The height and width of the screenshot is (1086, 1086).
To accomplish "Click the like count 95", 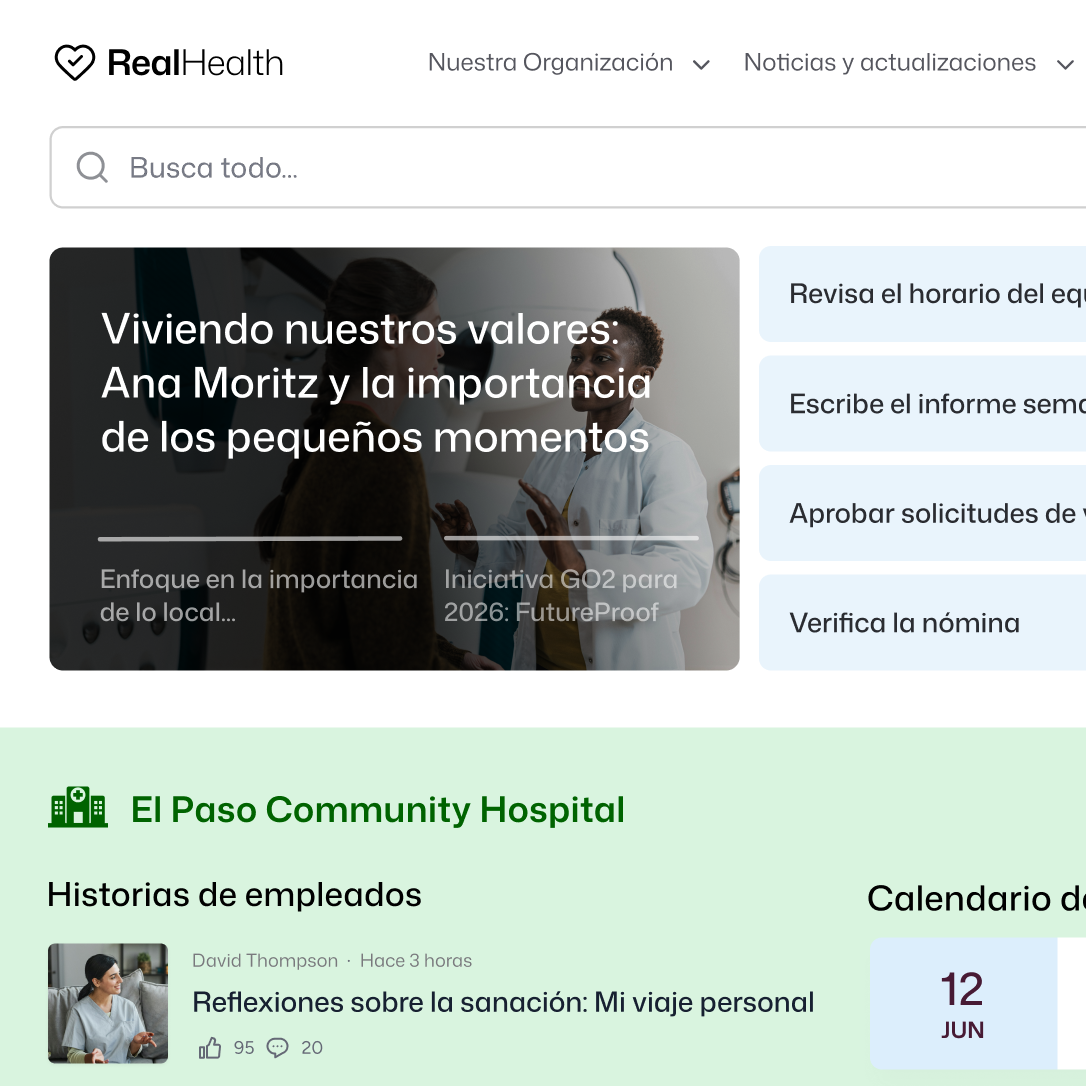I will pos(244,1047).
